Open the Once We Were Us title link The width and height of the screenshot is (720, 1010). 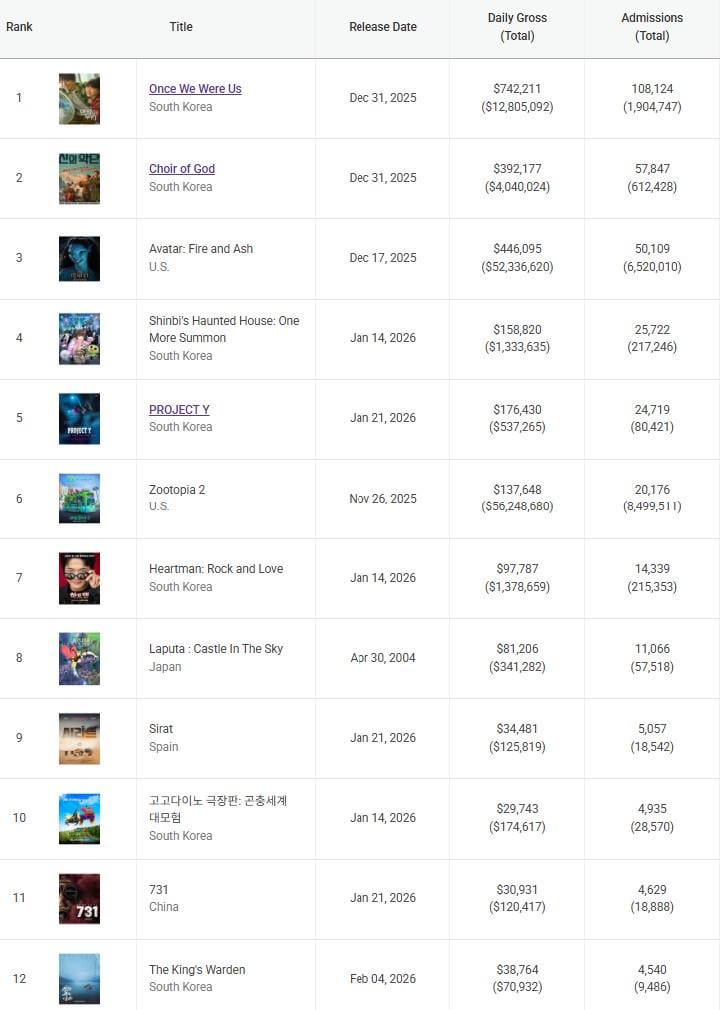(195, 89)
